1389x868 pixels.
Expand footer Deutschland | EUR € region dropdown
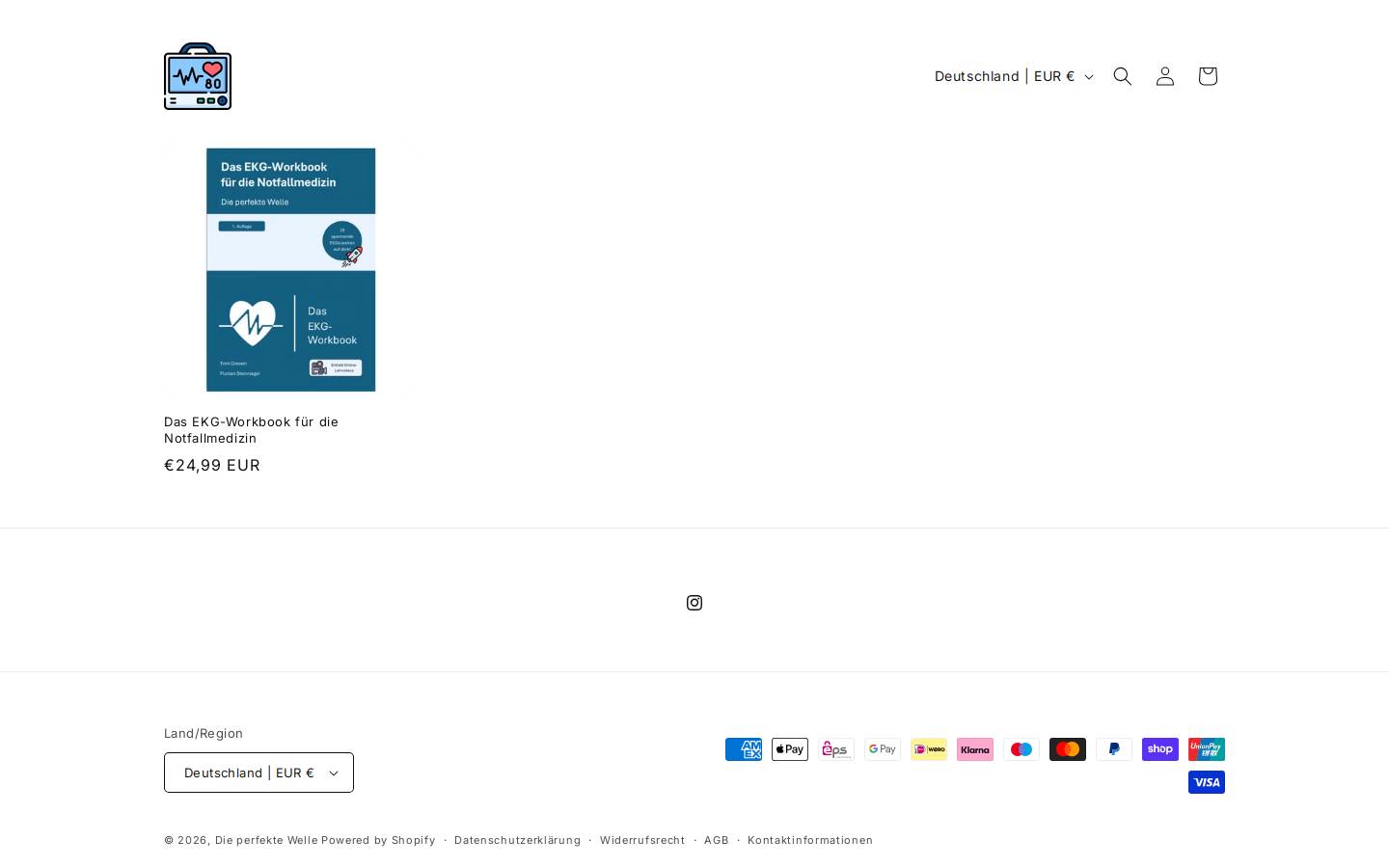[259, 773]
